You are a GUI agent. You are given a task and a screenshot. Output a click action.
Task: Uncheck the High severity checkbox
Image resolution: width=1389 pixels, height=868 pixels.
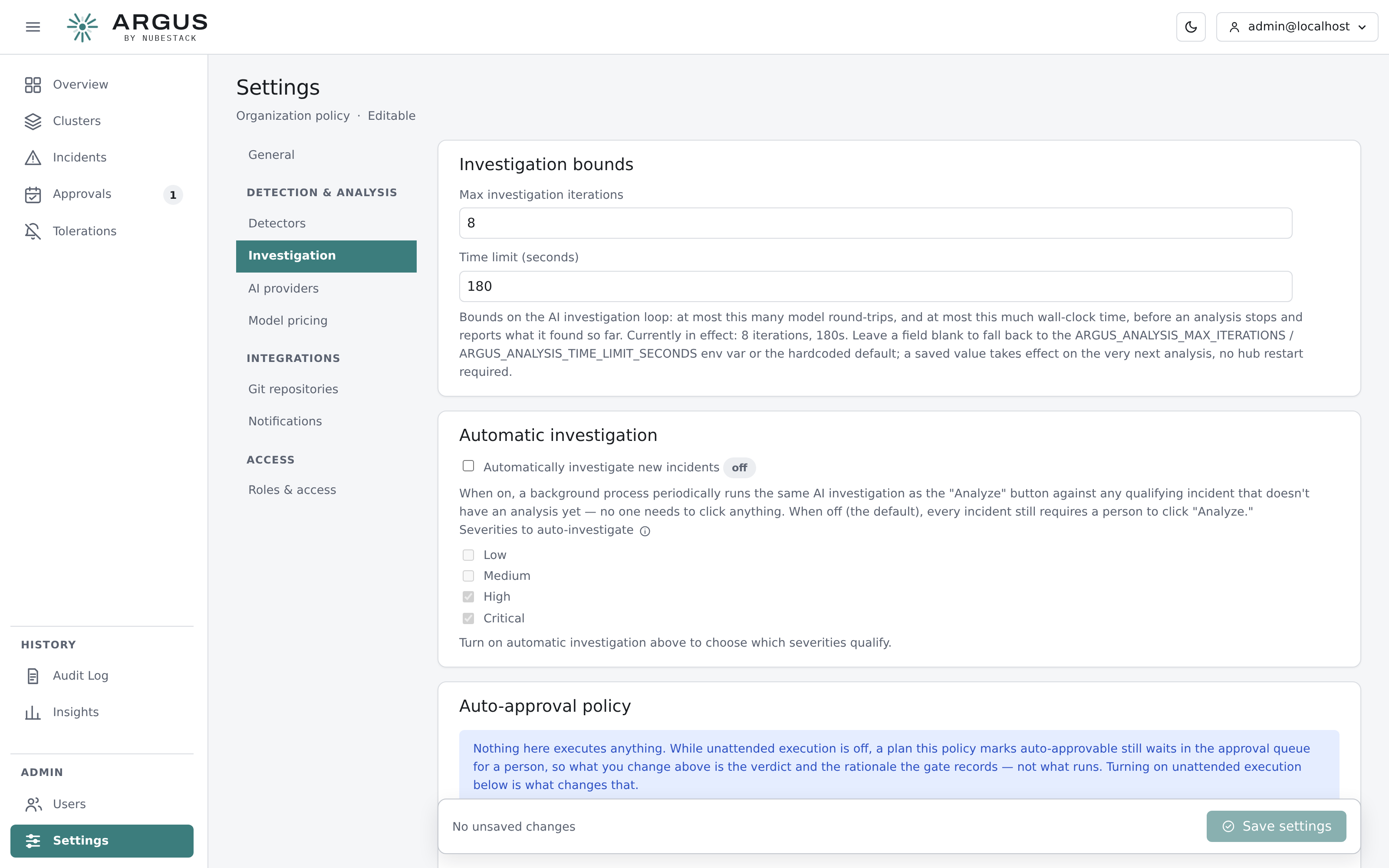[468, 597]
